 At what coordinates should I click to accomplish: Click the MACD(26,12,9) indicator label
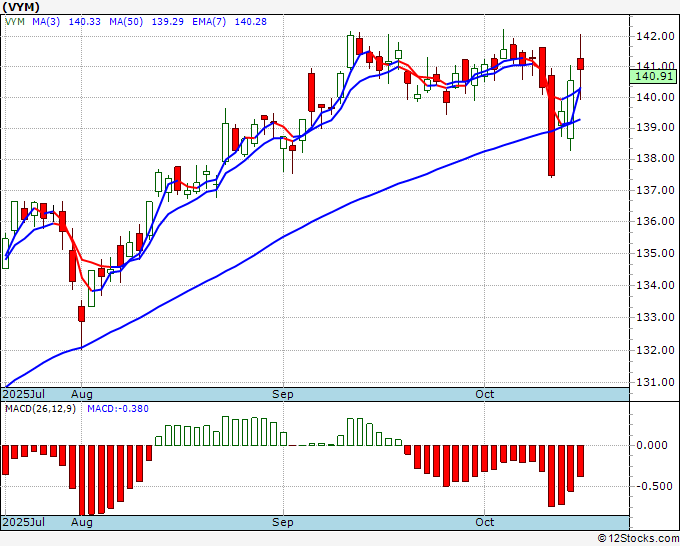pos(40,409)
